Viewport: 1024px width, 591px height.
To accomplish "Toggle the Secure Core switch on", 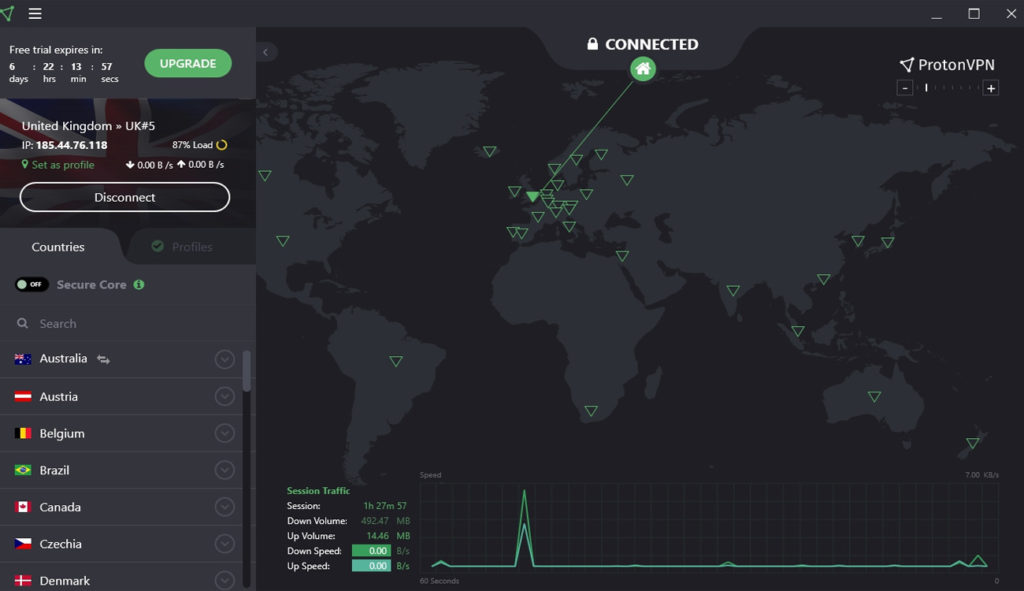I will [31, 285].
